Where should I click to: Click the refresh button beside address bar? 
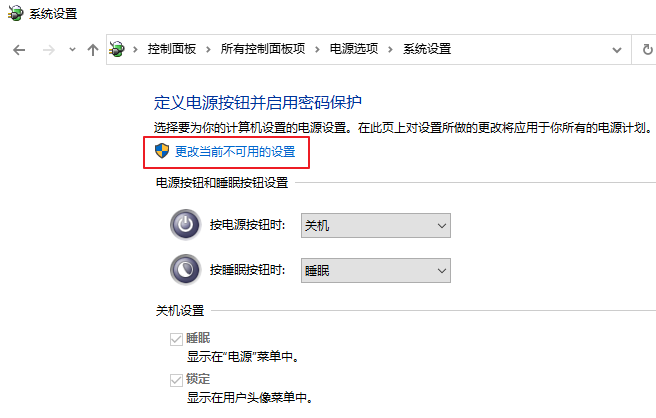pos(646,49)
